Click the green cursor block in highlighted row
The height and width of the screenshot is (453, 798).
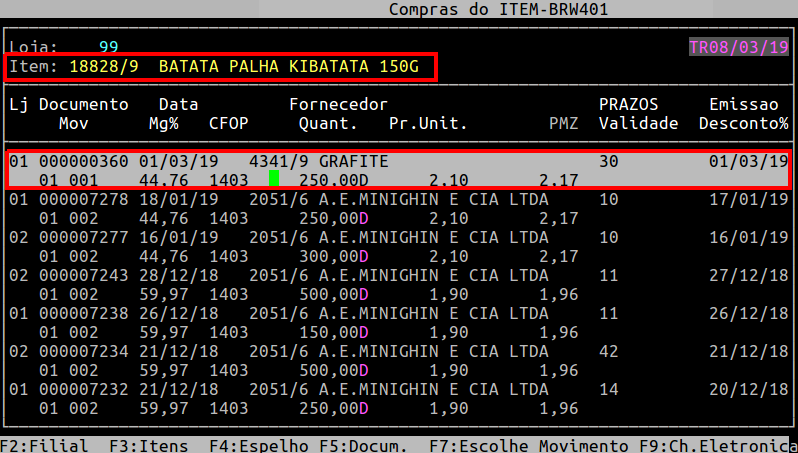click(x=274, y=179)
